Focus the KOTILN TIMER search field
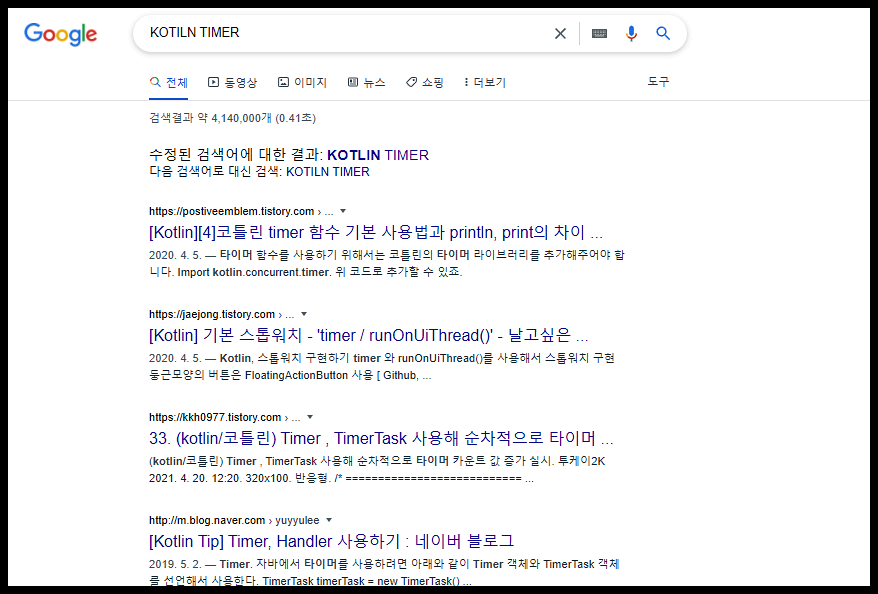 [347, 33]
